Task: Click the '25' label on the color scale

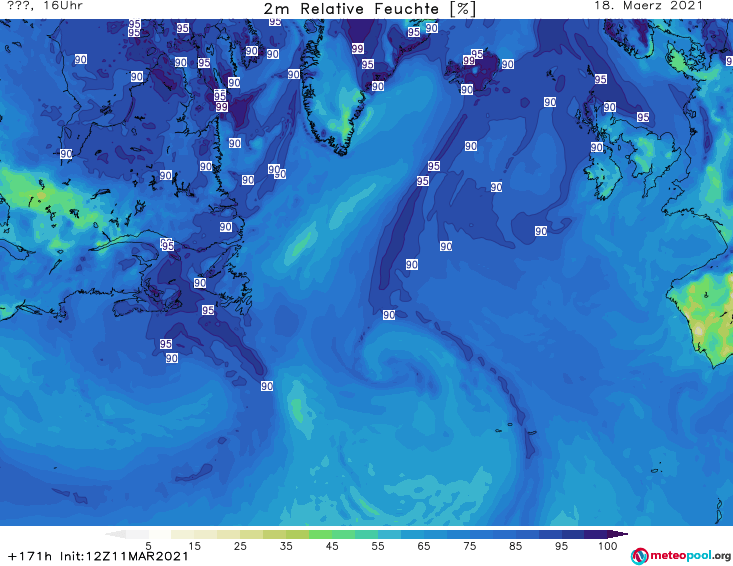Action: tap(240, 546)
